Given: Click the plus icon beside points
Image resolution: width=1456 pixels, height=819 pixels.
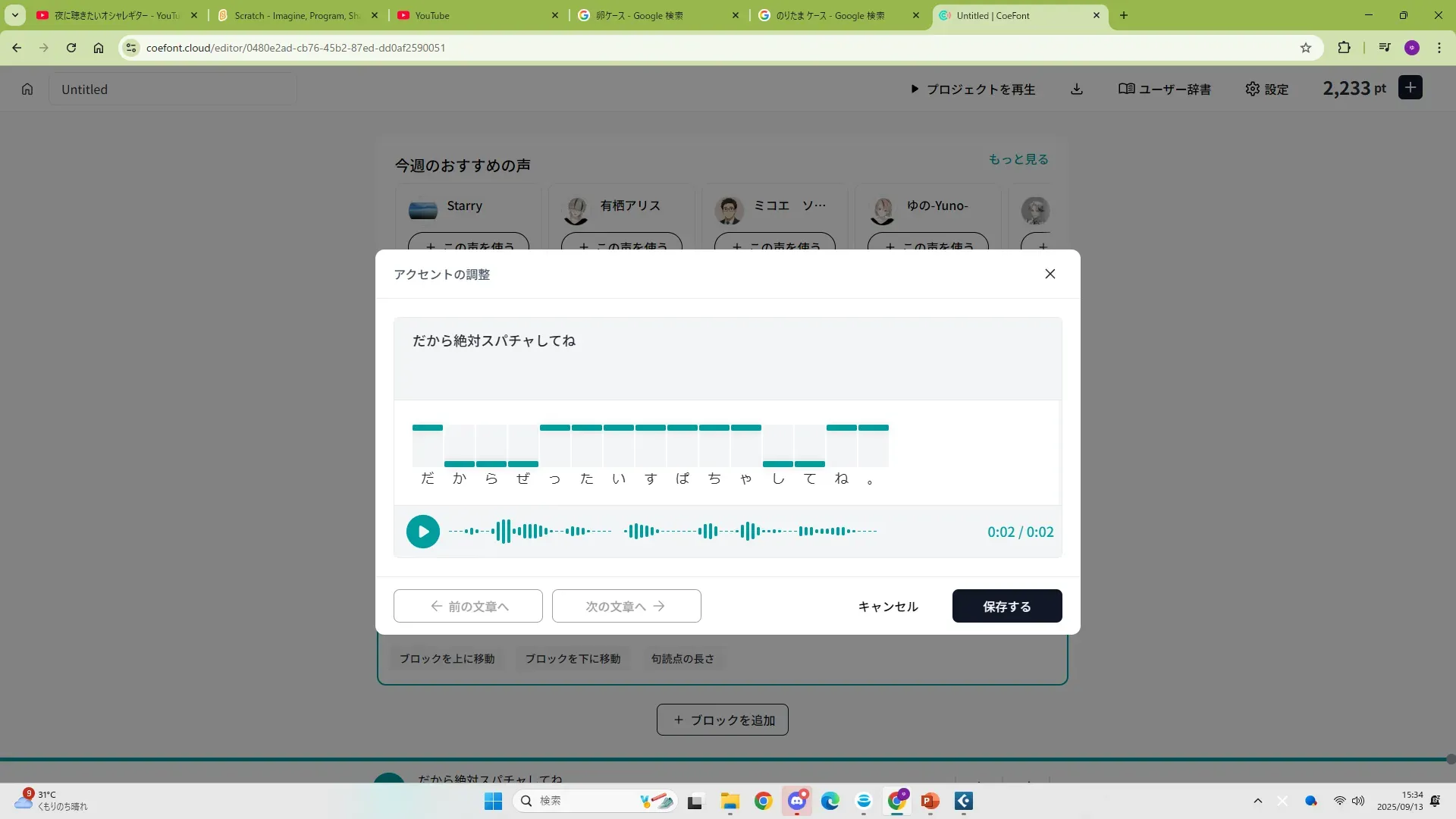Looking at the screenshot, I should tap(1410, 88).
